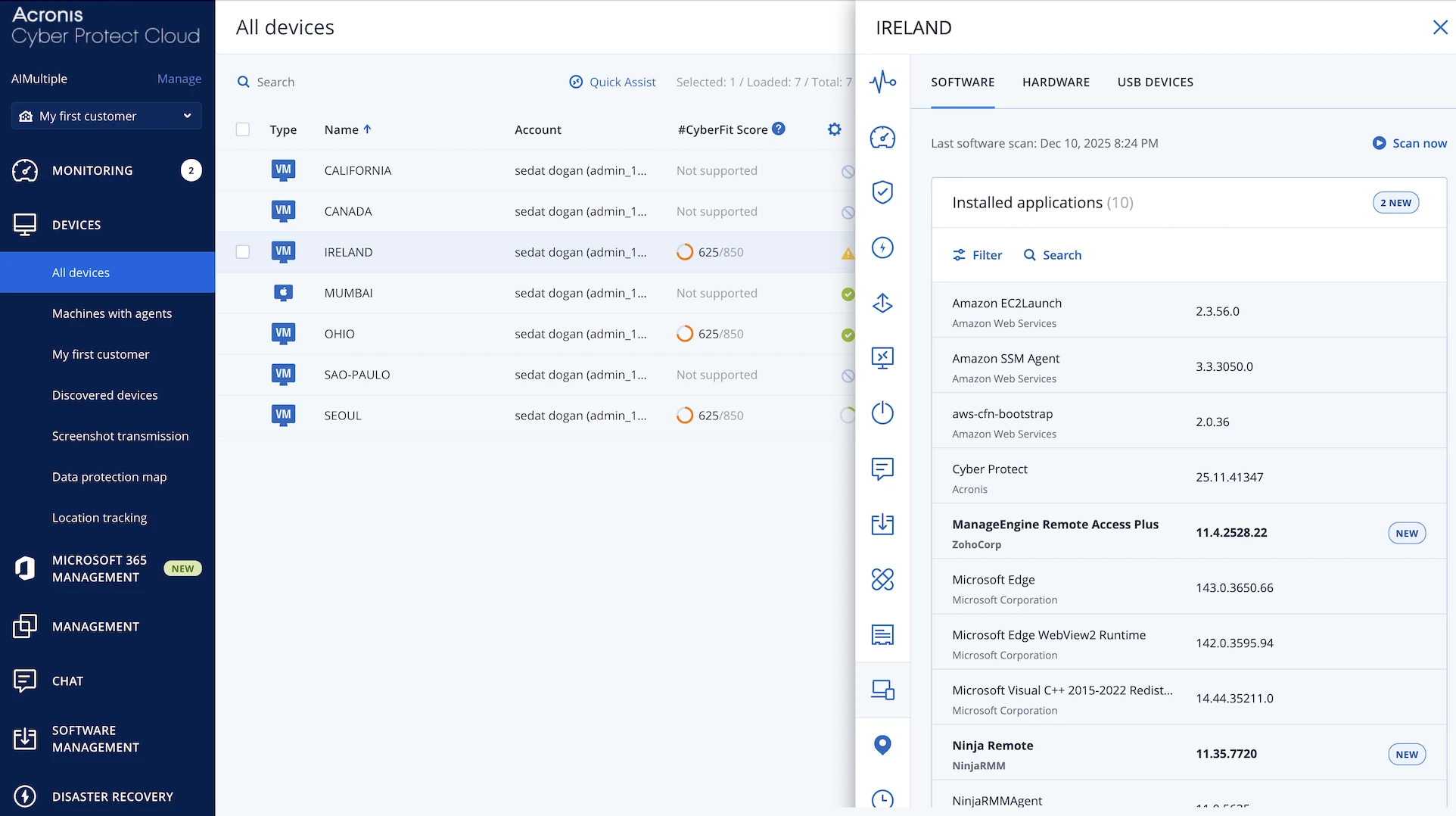Open the Filter for installed applications
1456x816 pixels.
point(977,255)
